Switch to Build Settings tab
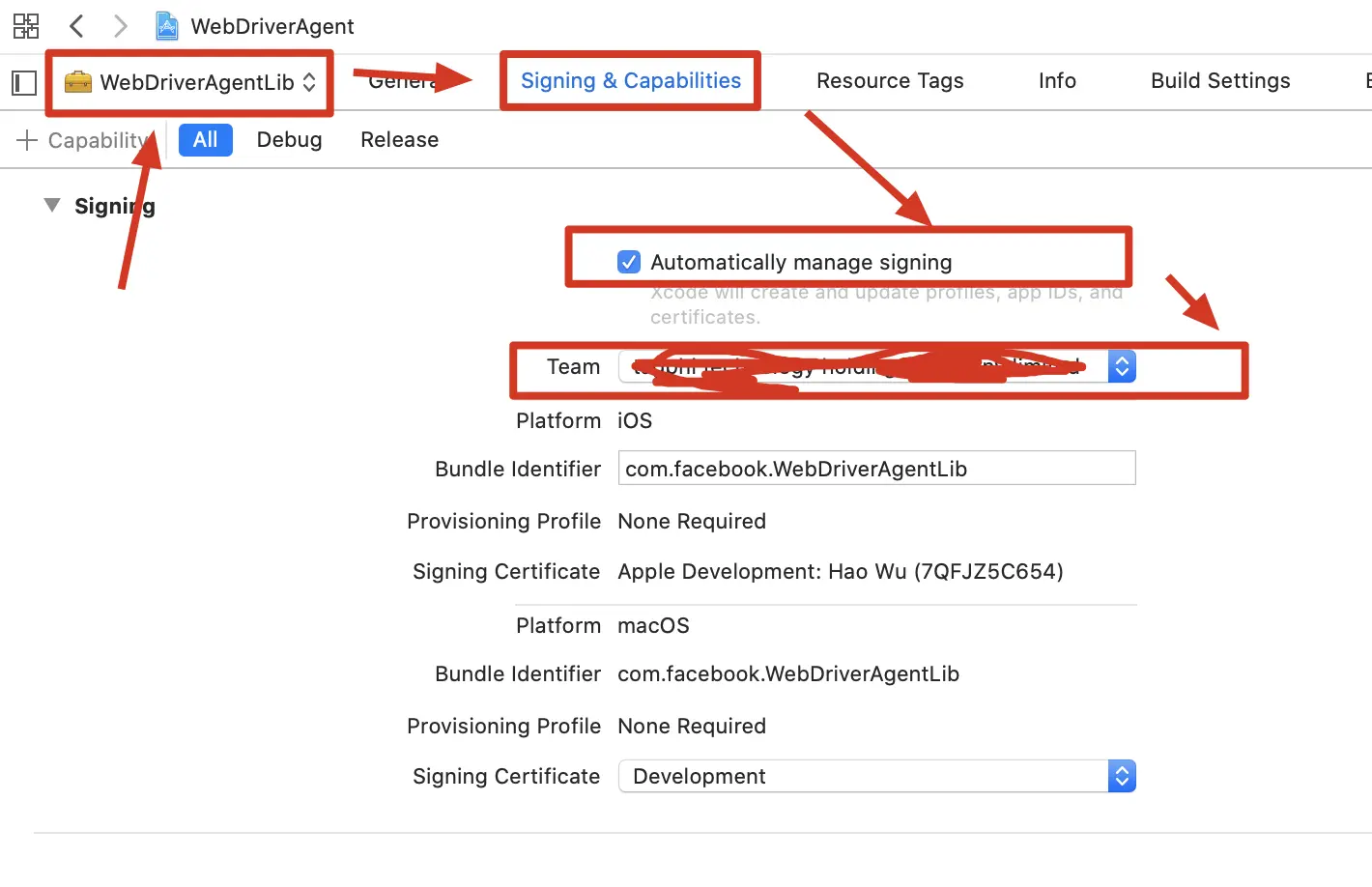The height and width of the screenshot is (887, 1372). (x=1220, y=81)
